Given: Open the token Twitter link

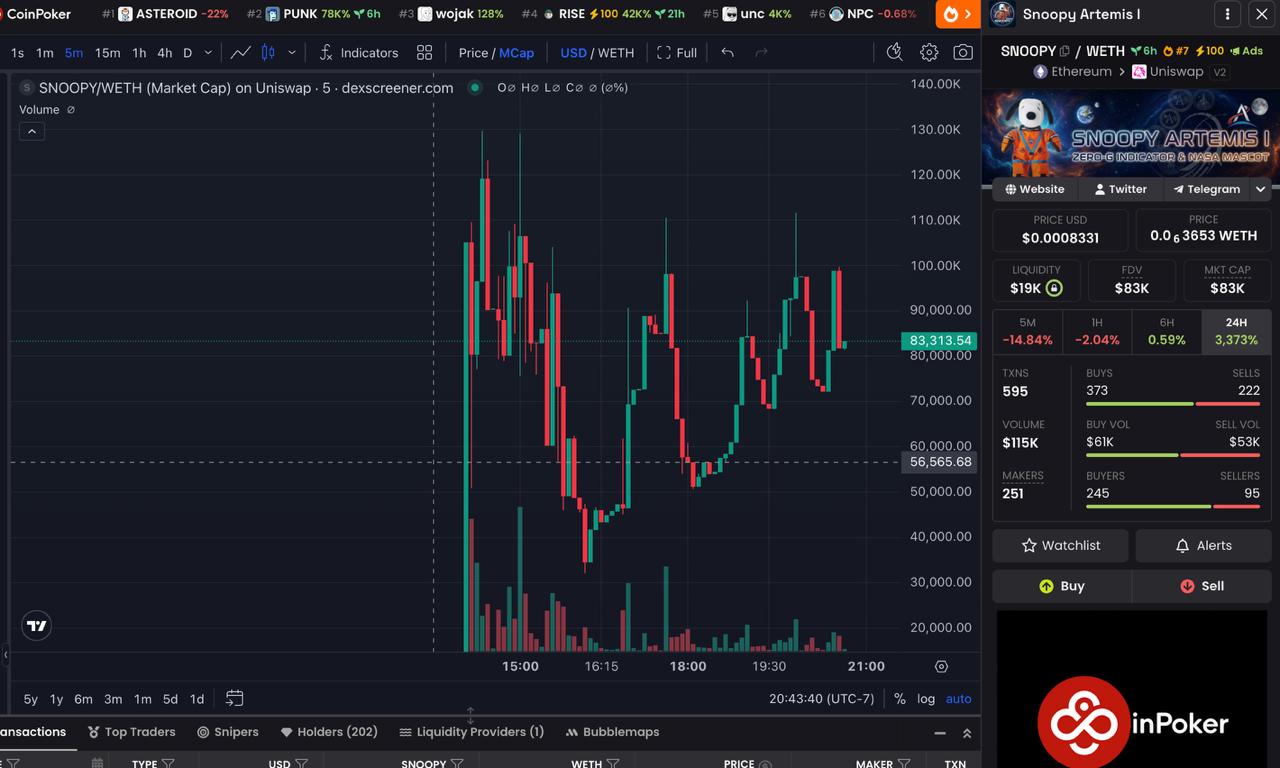Looking at the screenshot, I should click(x=1120, y=189).
